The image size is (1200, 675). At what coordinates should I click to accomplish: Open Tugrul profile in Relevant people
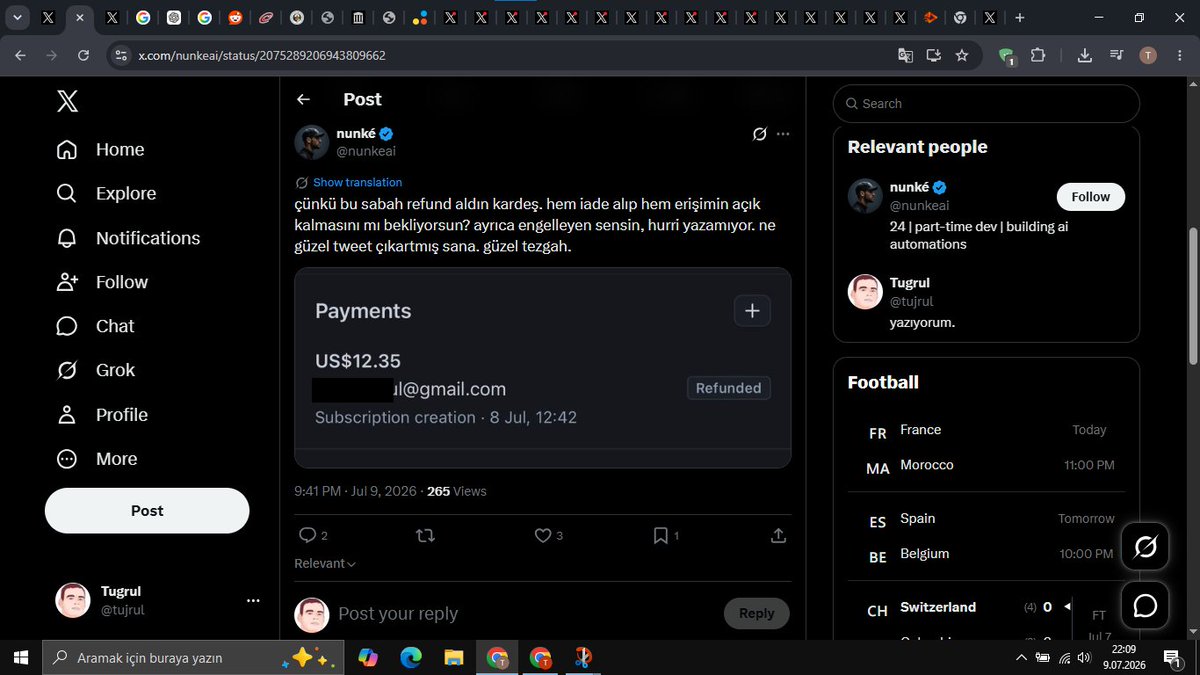click(910, 283)
